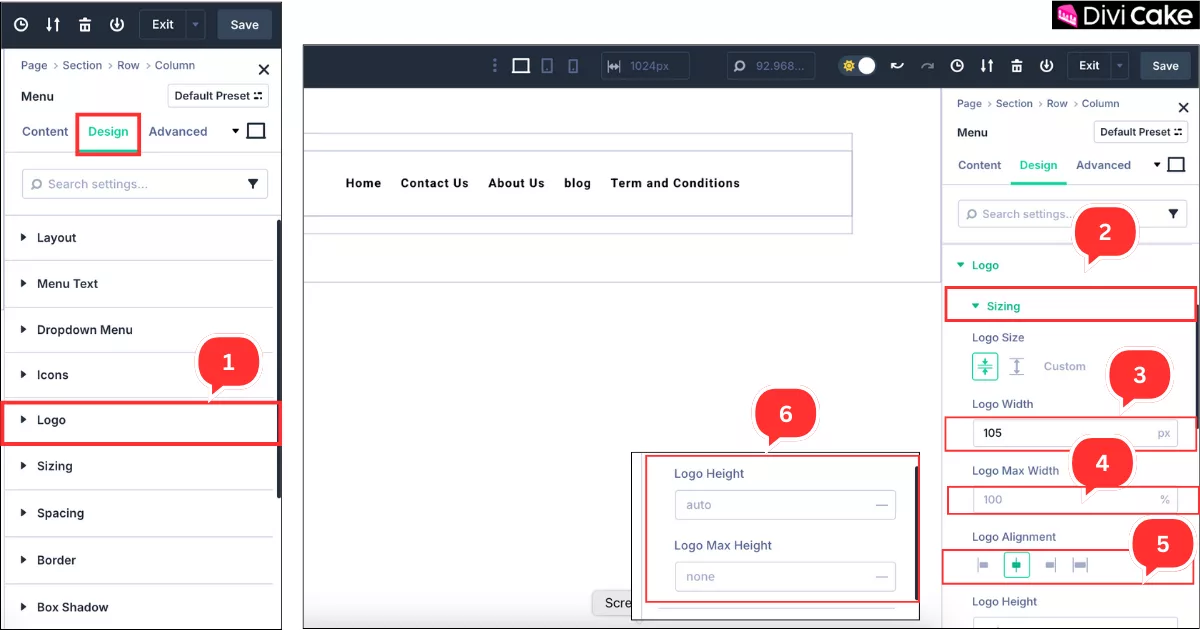Image resolution: width=1200 pixels, height=630 pixels.
Task: Click Logo Width field showing 105
Action: point(1075,433)
